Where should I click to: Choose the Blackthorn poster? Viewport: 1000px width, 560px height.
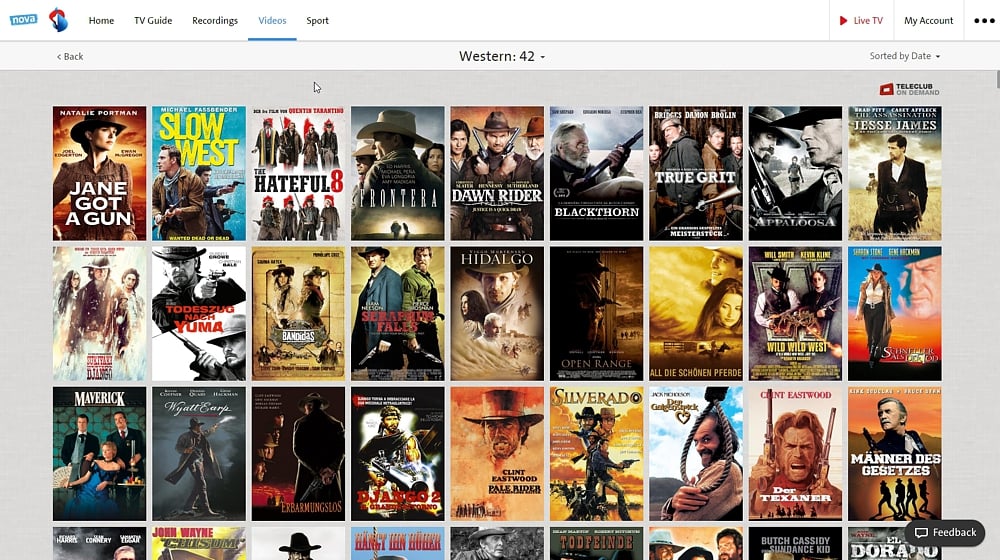coord(597,173)
